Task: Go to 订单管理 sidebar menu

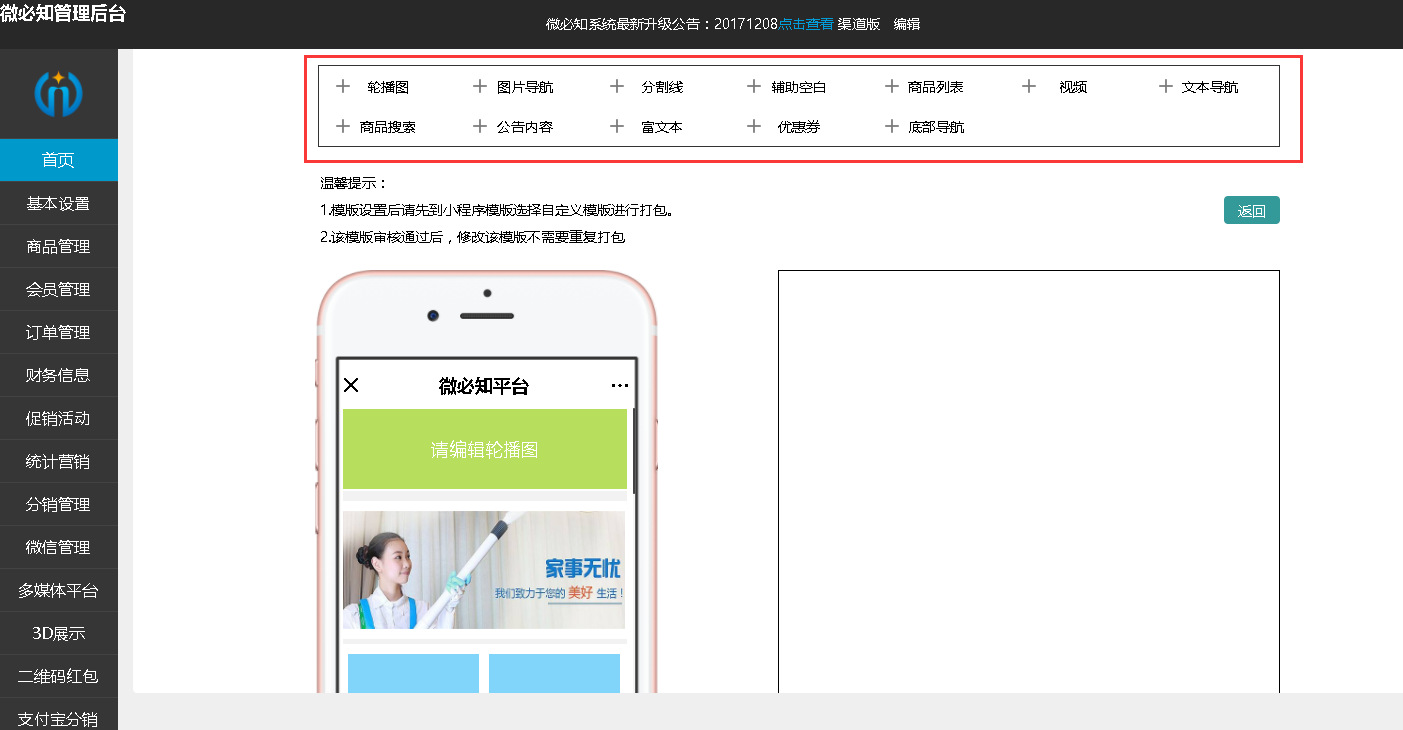Action: click(59, 332)
